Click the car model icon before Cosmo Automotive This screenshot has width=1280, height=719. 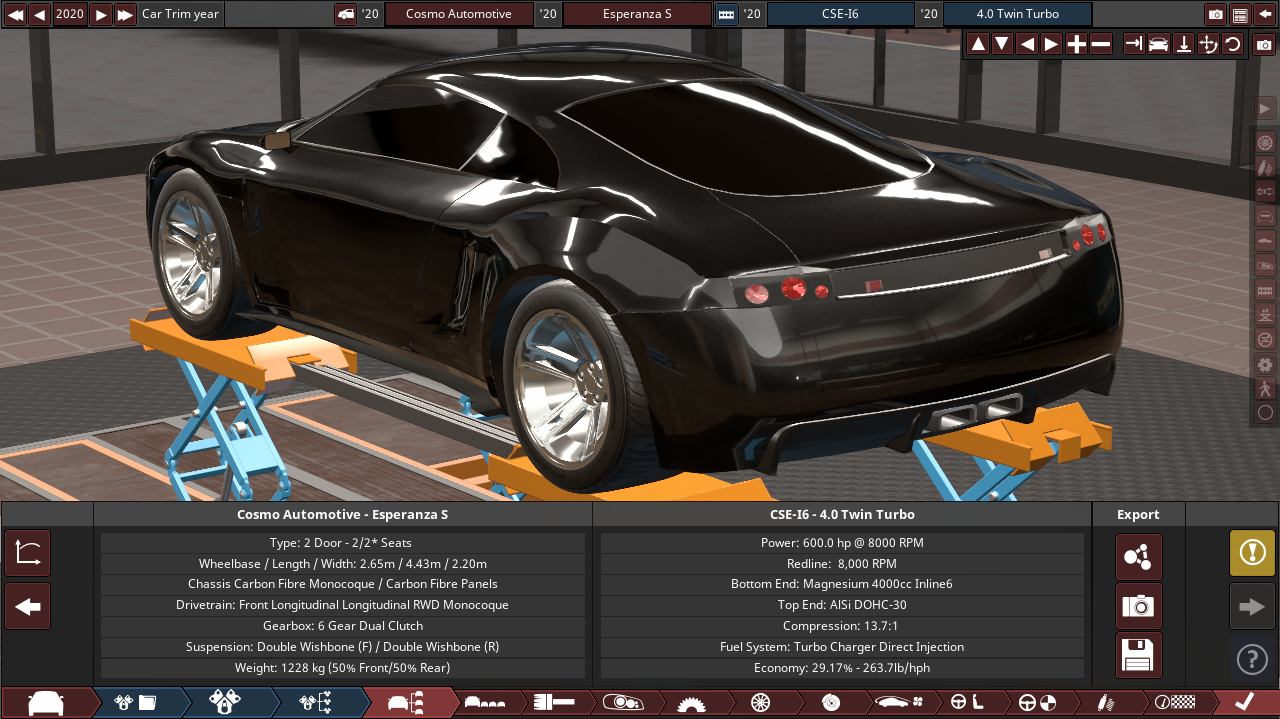click(x=345, y=14)
